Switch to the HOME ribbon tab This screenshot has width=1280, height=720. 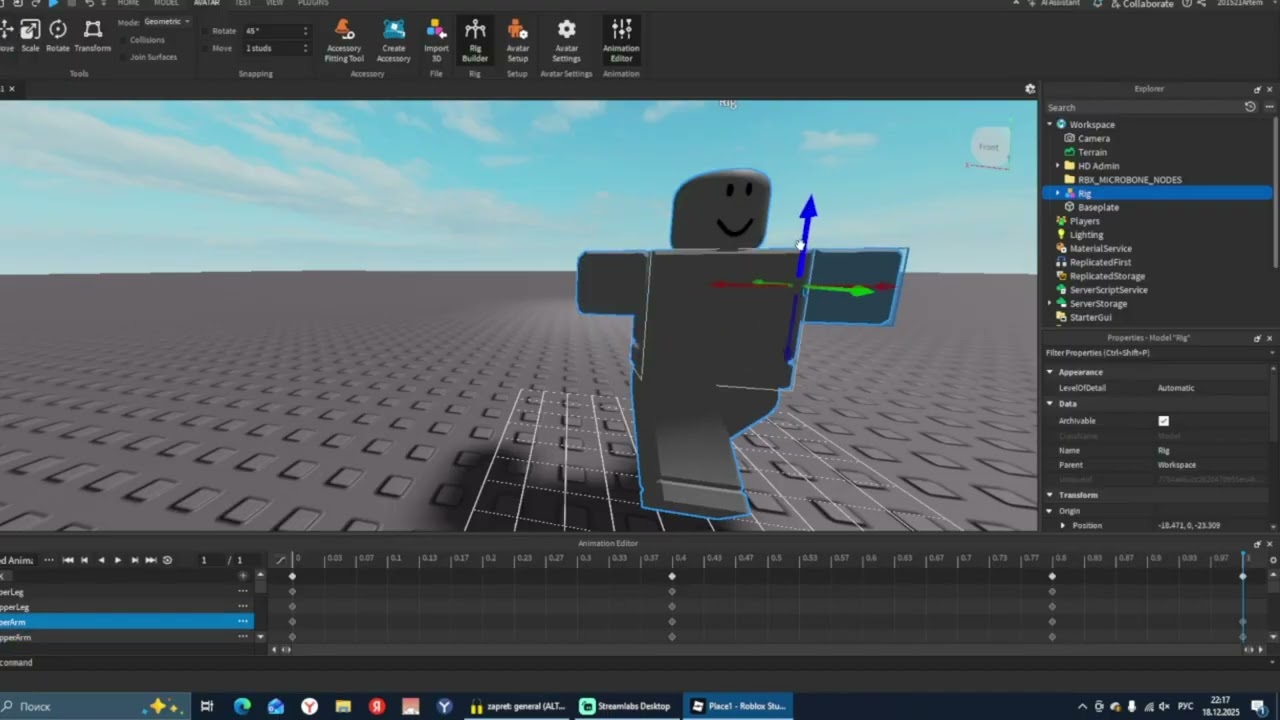(128, 3)
